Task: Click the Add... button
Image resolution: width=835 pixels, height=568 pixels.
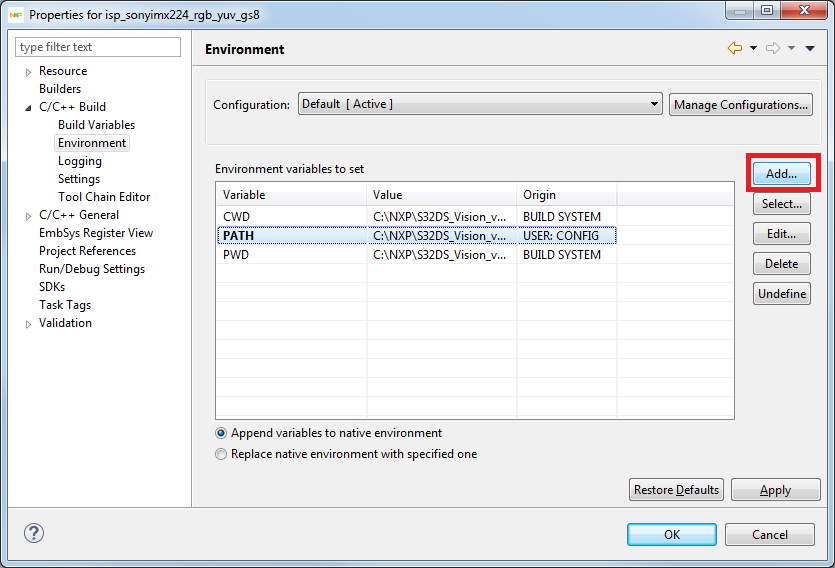Action: tap(781, 173)
